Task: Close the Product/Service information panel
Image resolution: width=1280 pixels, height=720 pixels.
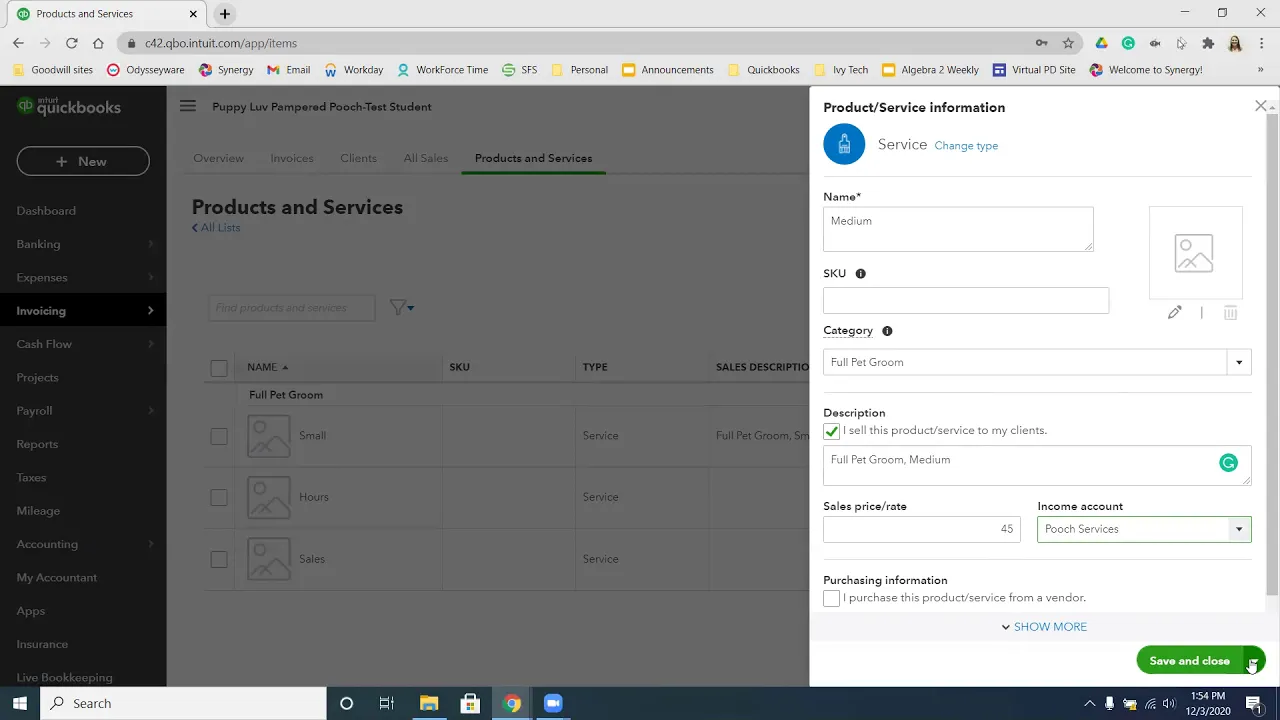Action: pos(1261,106)
